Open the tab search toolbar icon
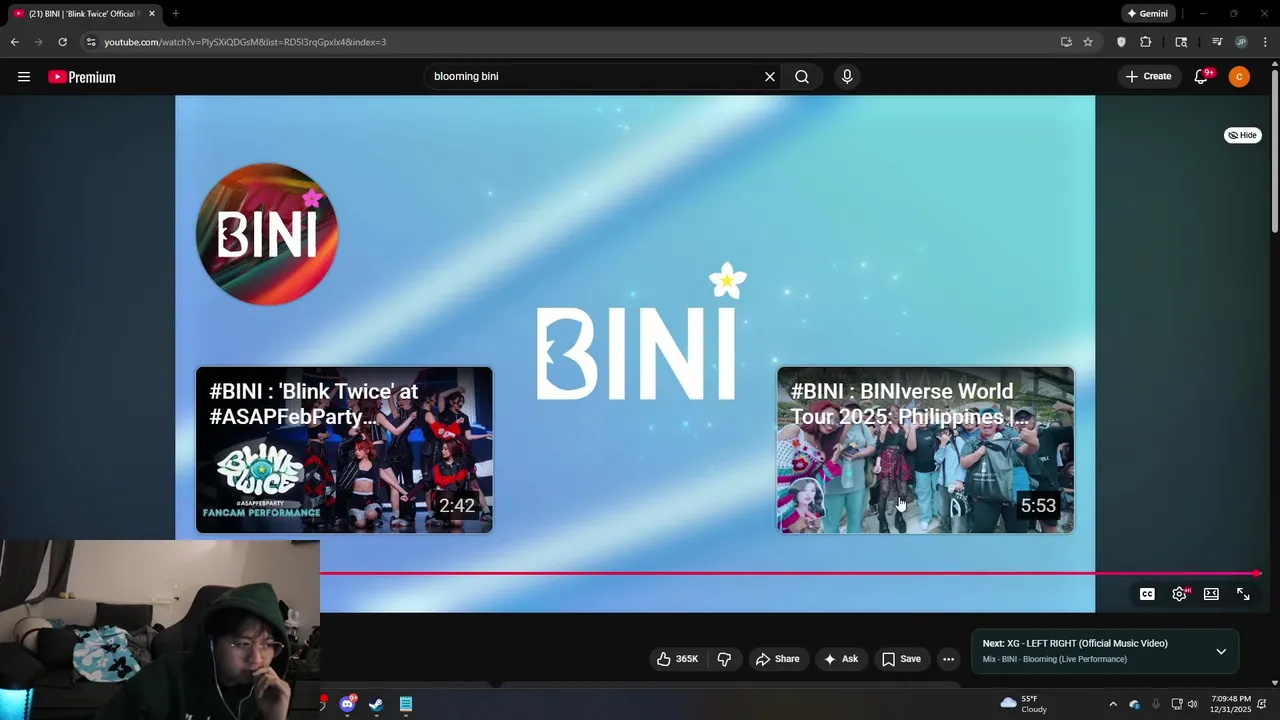The height and width of the screenshot is (720, 1280). [1181, 42]
